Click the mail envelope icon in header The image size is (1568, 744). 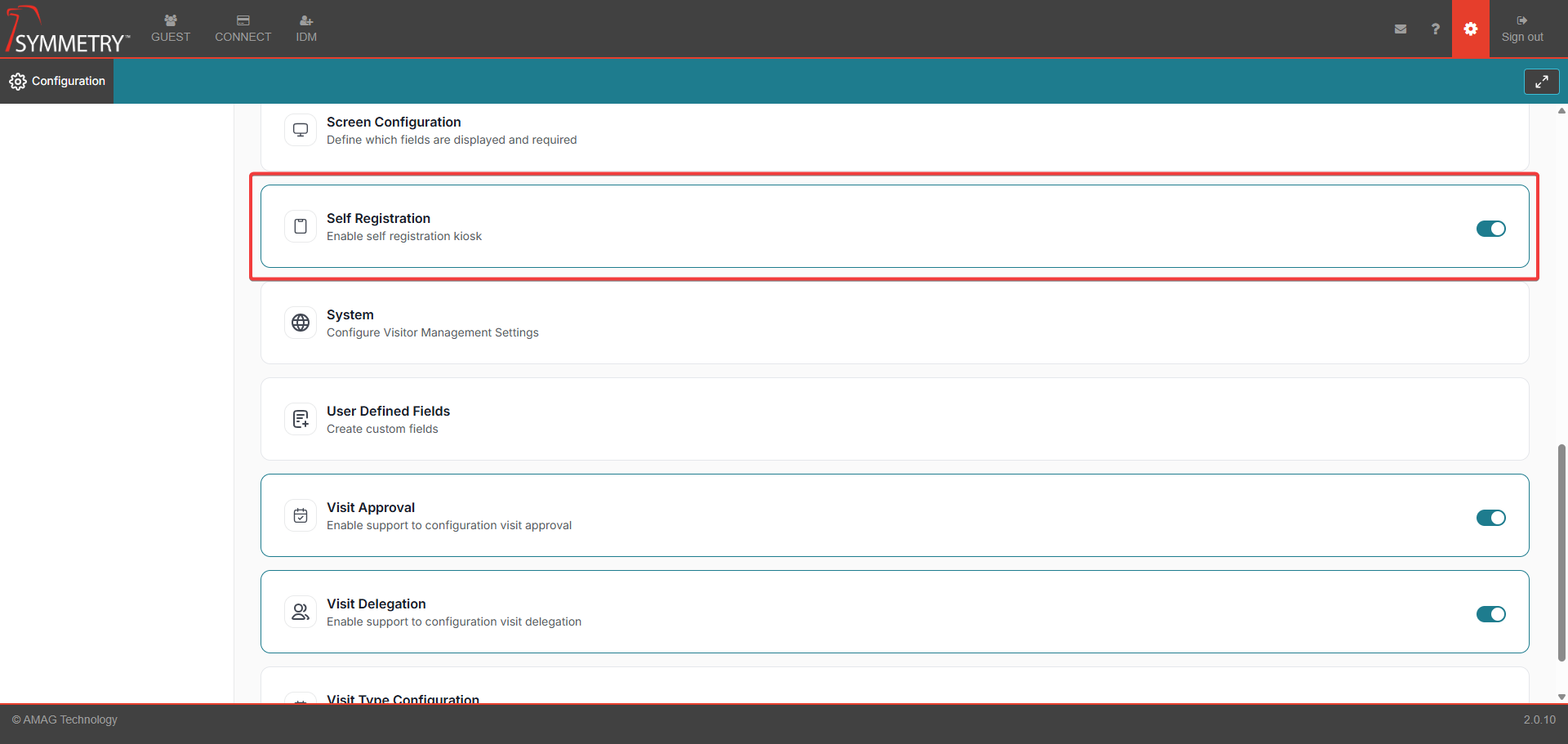pos(1401,29)
